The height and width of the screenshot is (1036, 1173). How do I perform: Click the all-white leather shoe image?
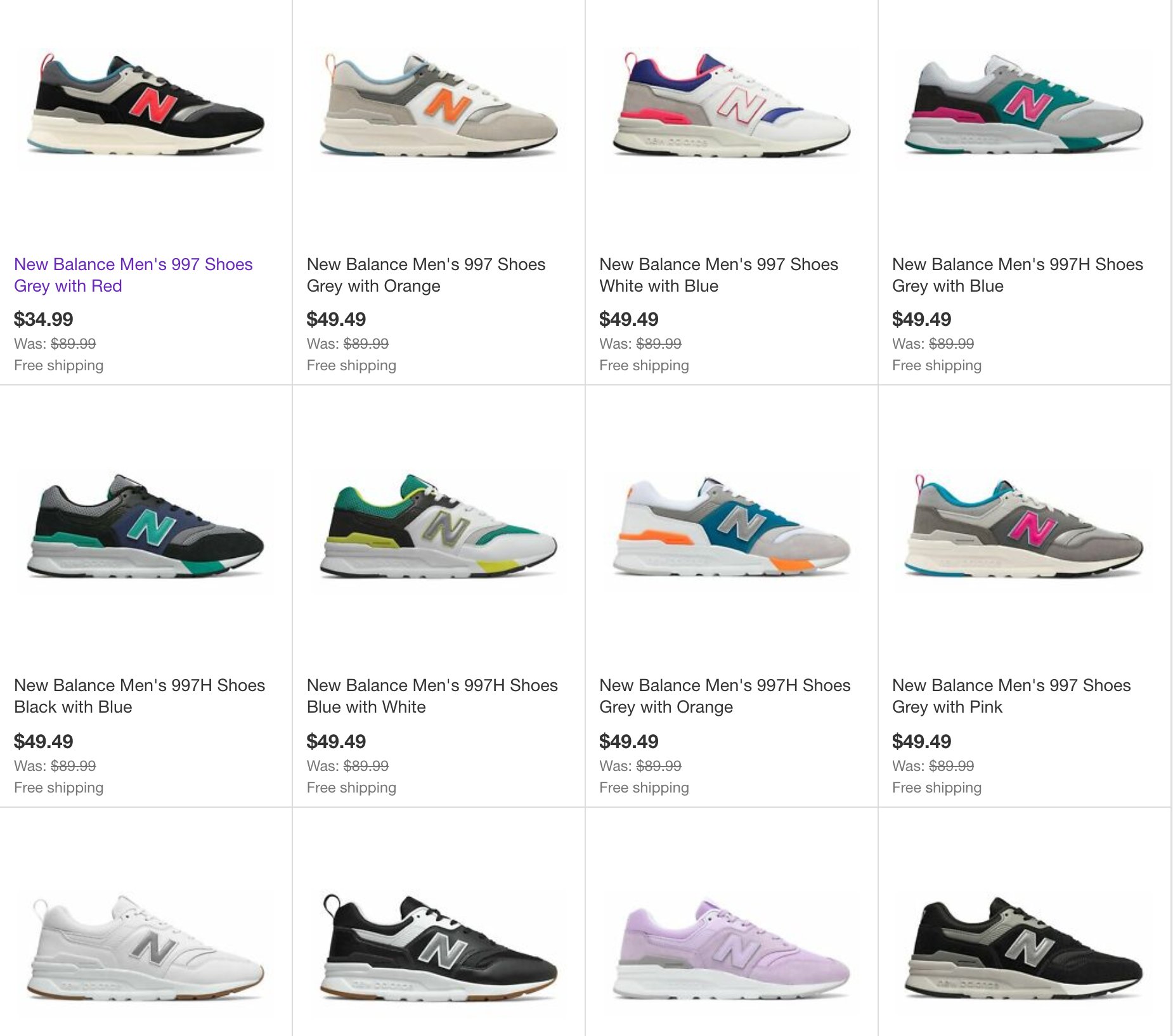coord(146,950)
